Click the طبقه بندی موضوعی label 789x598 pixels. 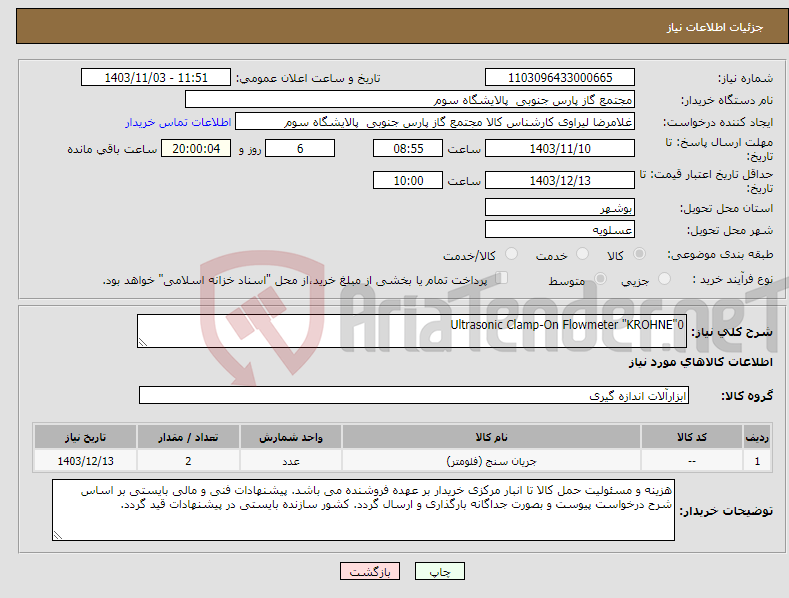[x=720, y=255]
